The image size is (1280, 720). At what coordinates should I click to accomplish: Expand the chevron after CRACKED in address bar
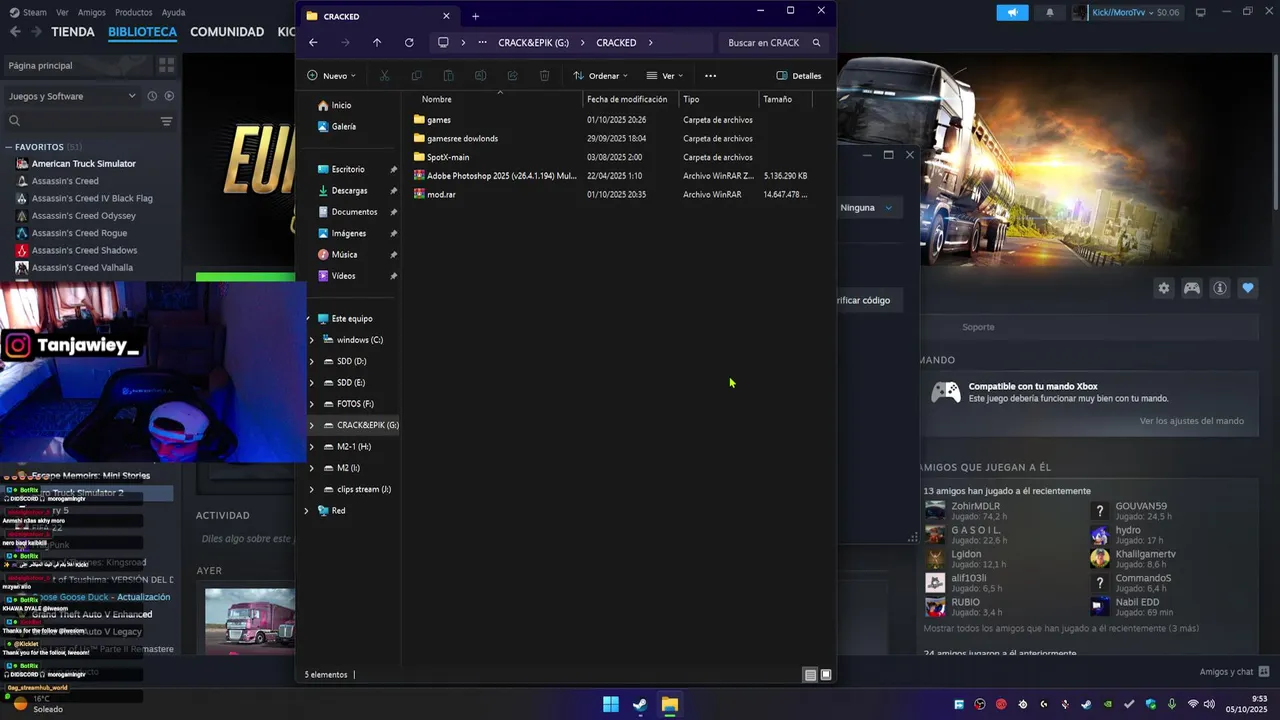pos(650,43)
